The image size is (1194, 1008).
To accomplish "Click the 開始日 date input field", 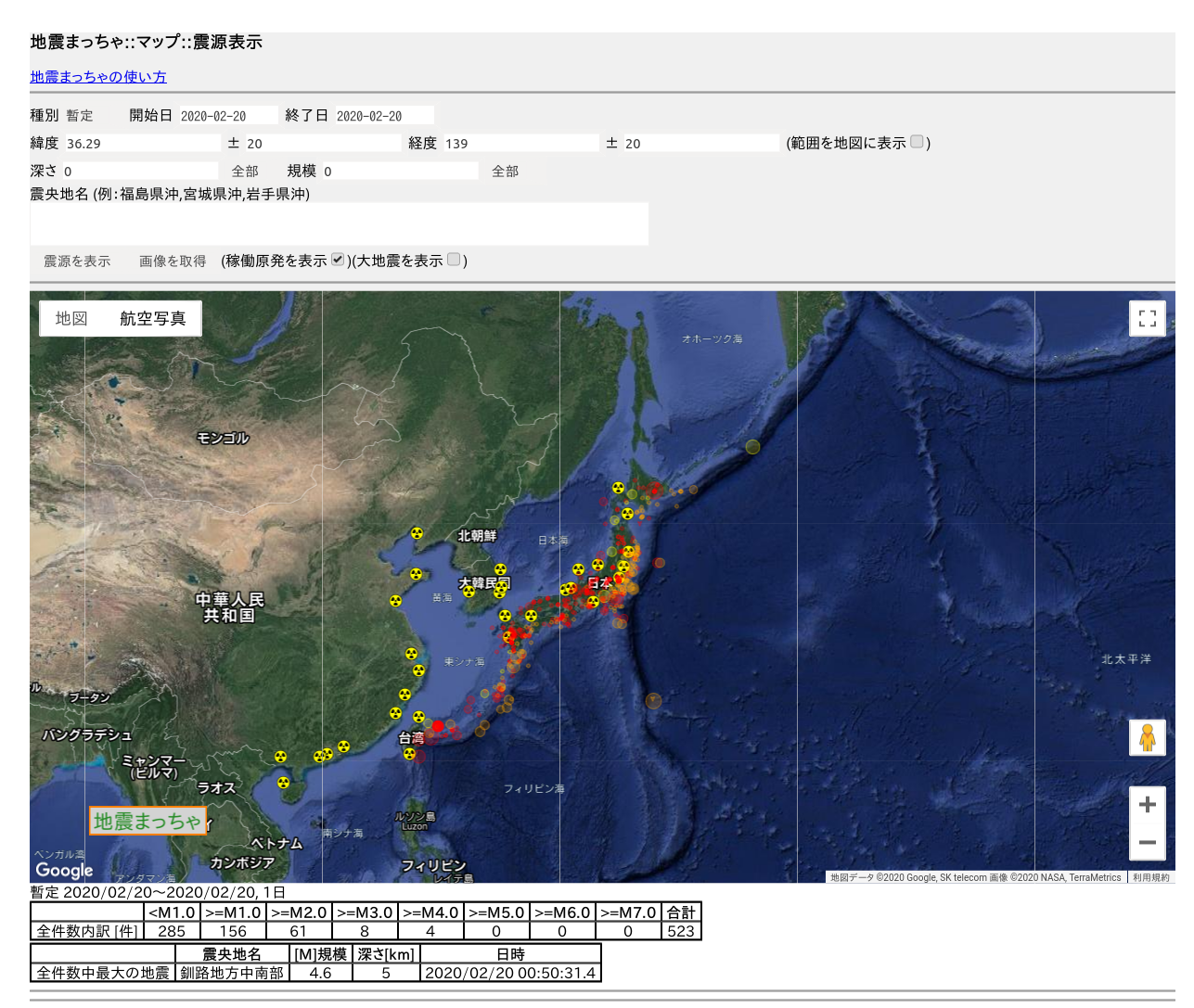I will click(x=227, y=116).
